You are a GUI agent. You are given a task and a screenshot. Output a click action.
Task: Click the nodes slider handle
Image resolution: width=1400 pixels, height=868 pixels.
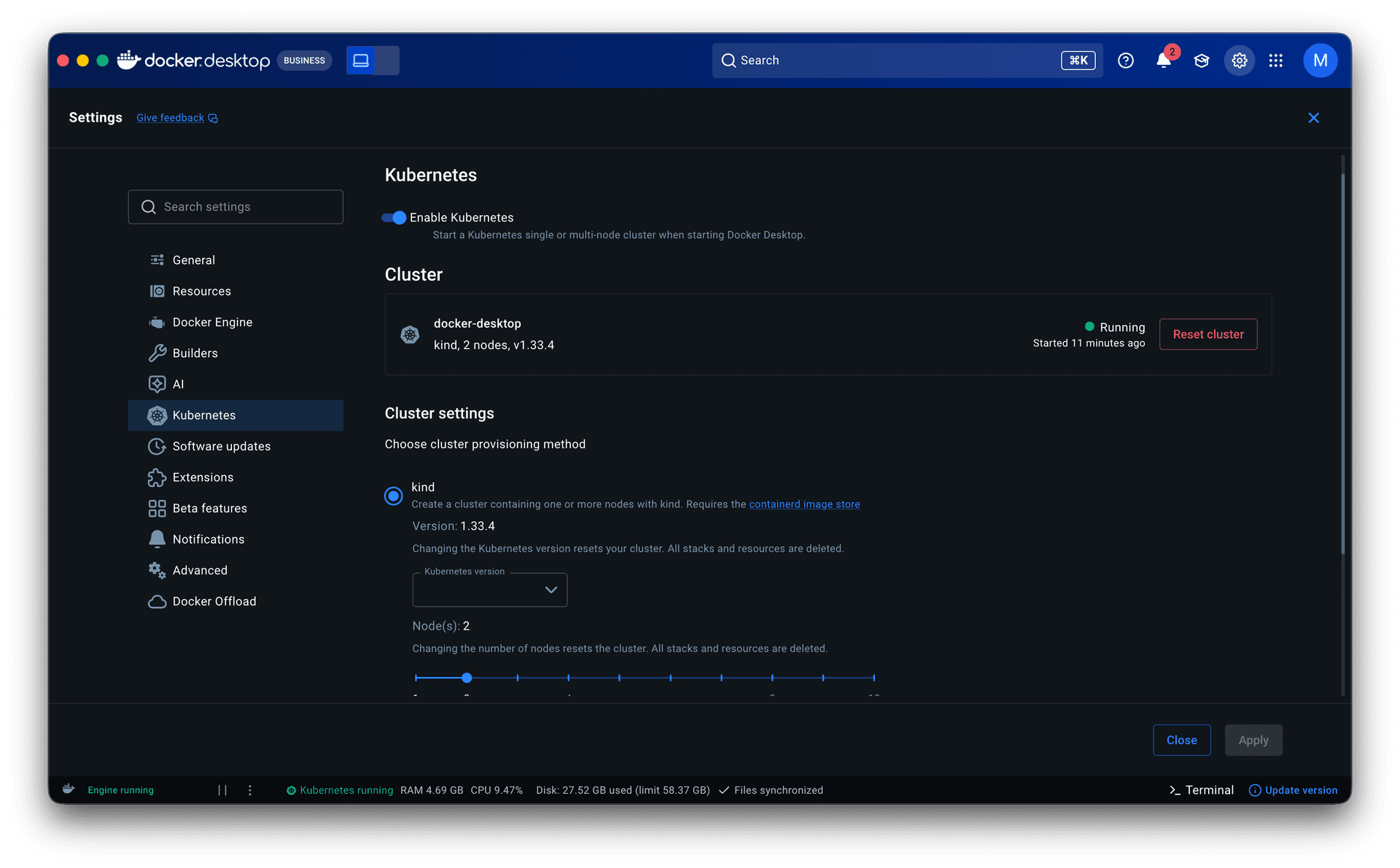tap(467, 678)
